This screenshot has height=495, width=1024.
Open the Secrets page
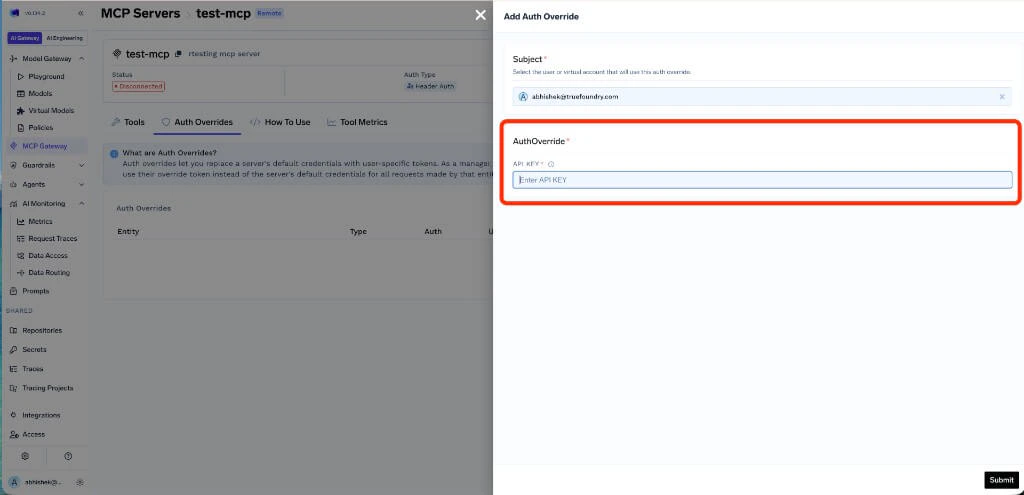(34, 349)
